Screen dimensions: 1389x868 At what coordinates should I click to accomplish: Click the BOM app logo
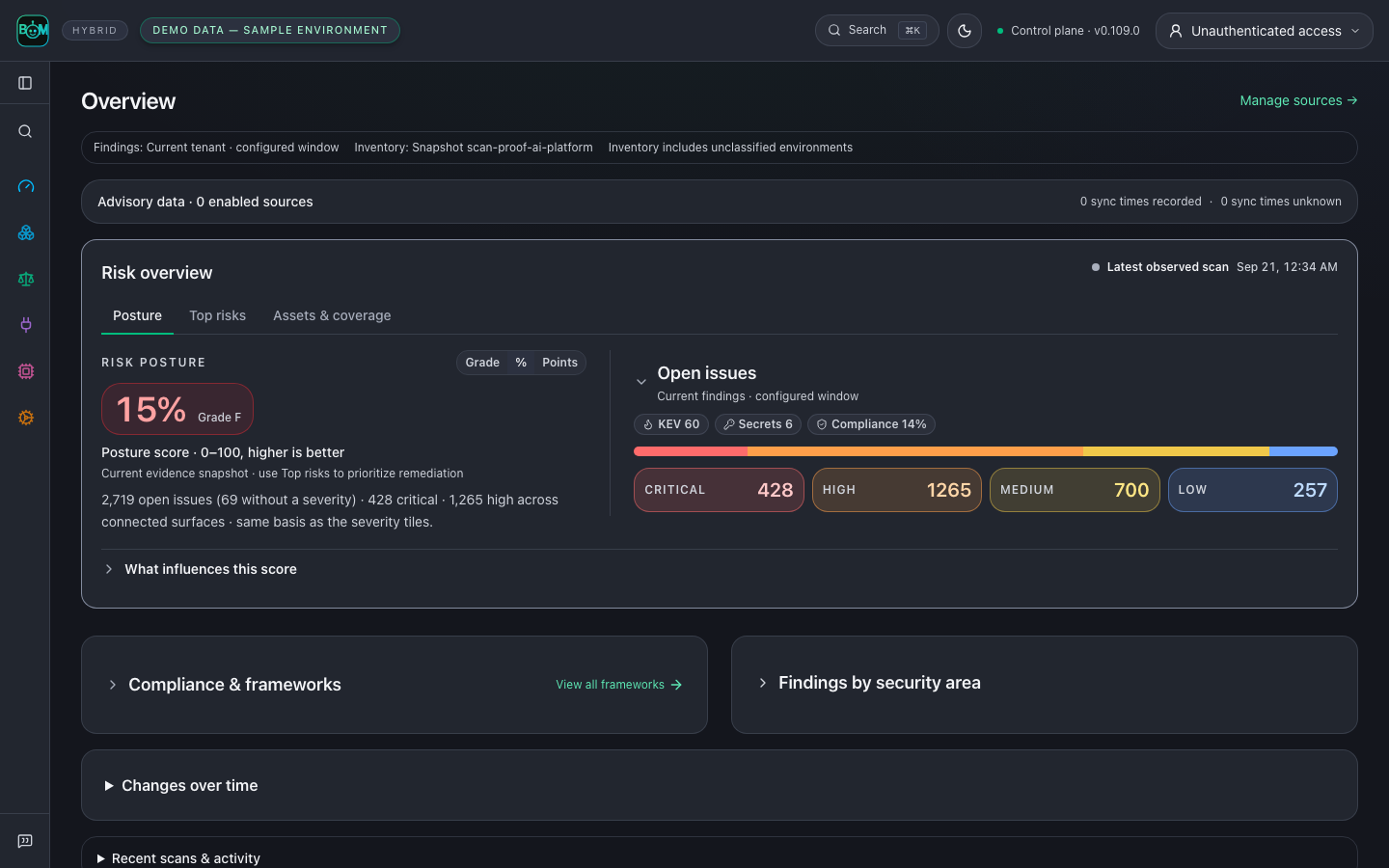[33, 31]
